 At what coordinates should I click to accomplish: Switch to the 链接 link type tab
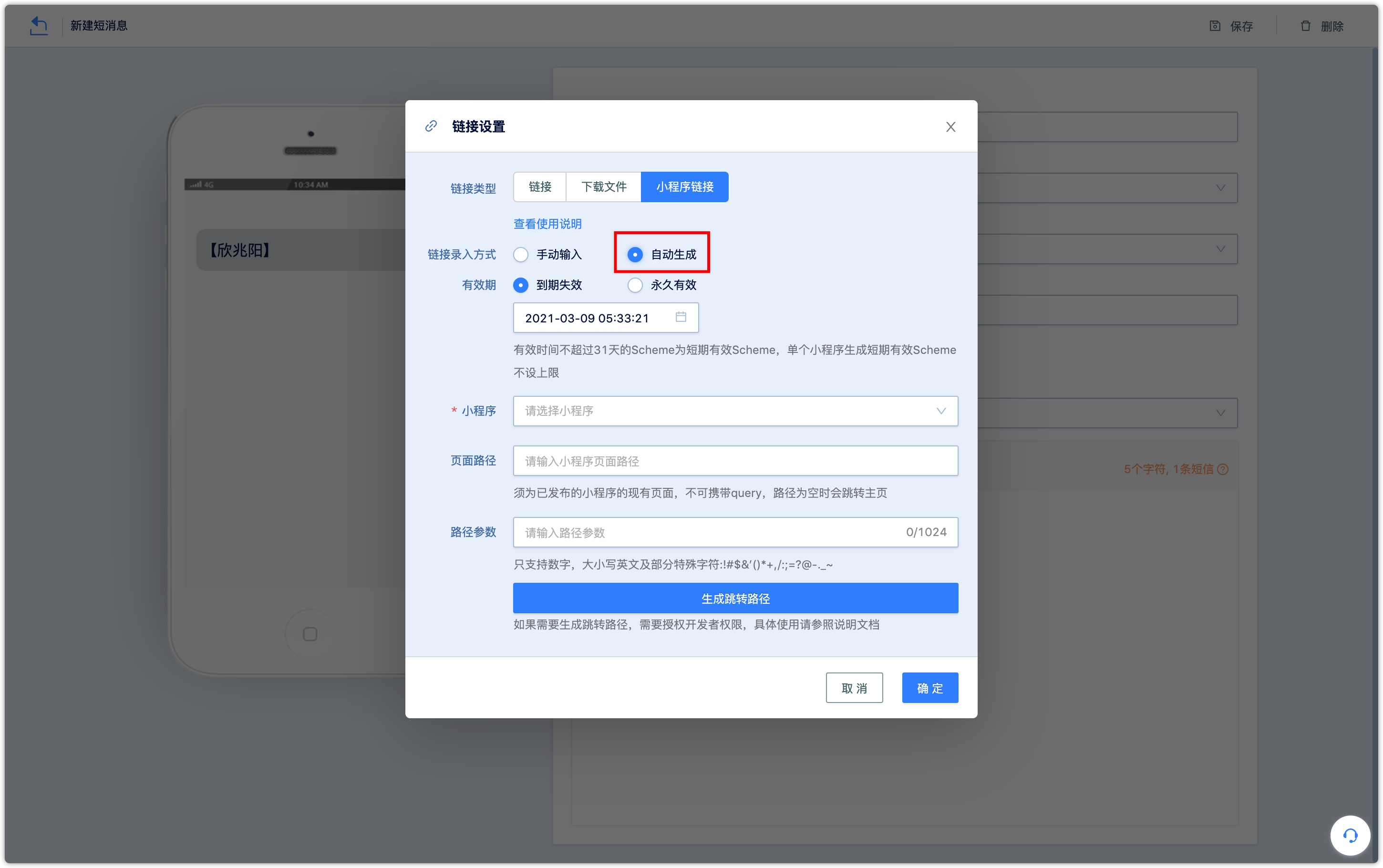point(540,186)
